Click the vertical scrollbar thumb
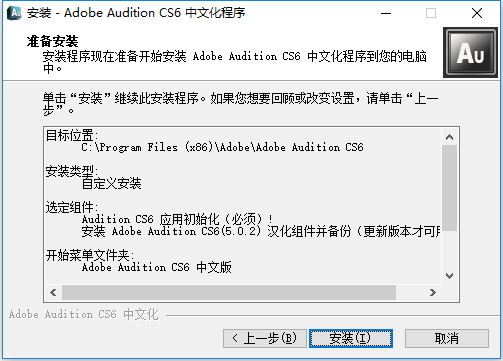Viewport: 503px width, 361px height. (449, 188)
